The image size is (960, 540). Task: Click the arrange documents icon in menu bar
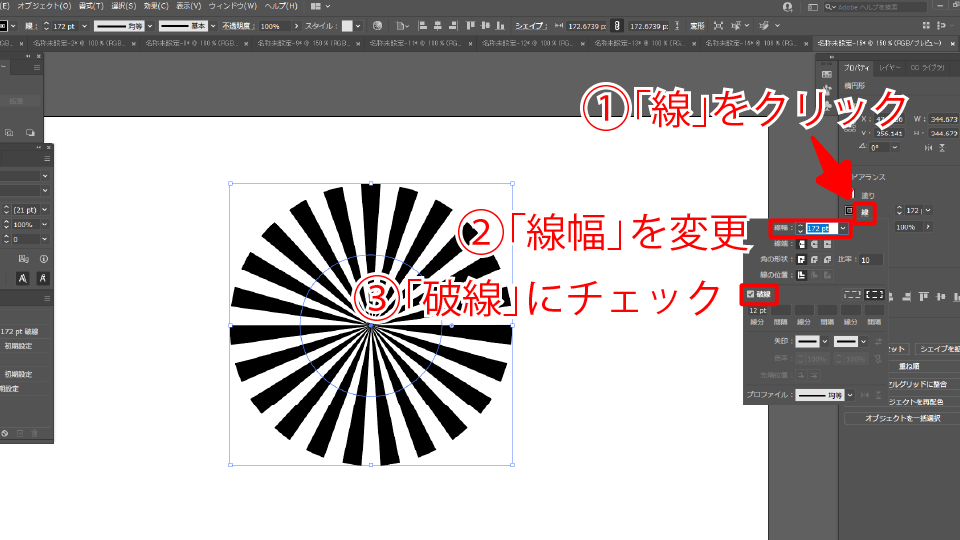point(316,6)
